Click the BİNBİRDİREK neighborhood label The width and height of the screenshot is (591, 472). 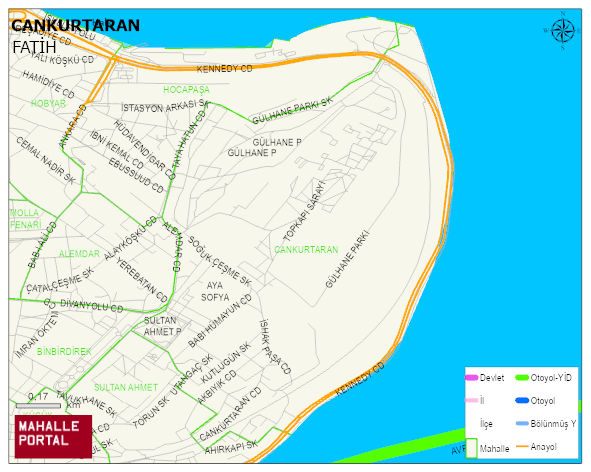(x=64, y=351)
